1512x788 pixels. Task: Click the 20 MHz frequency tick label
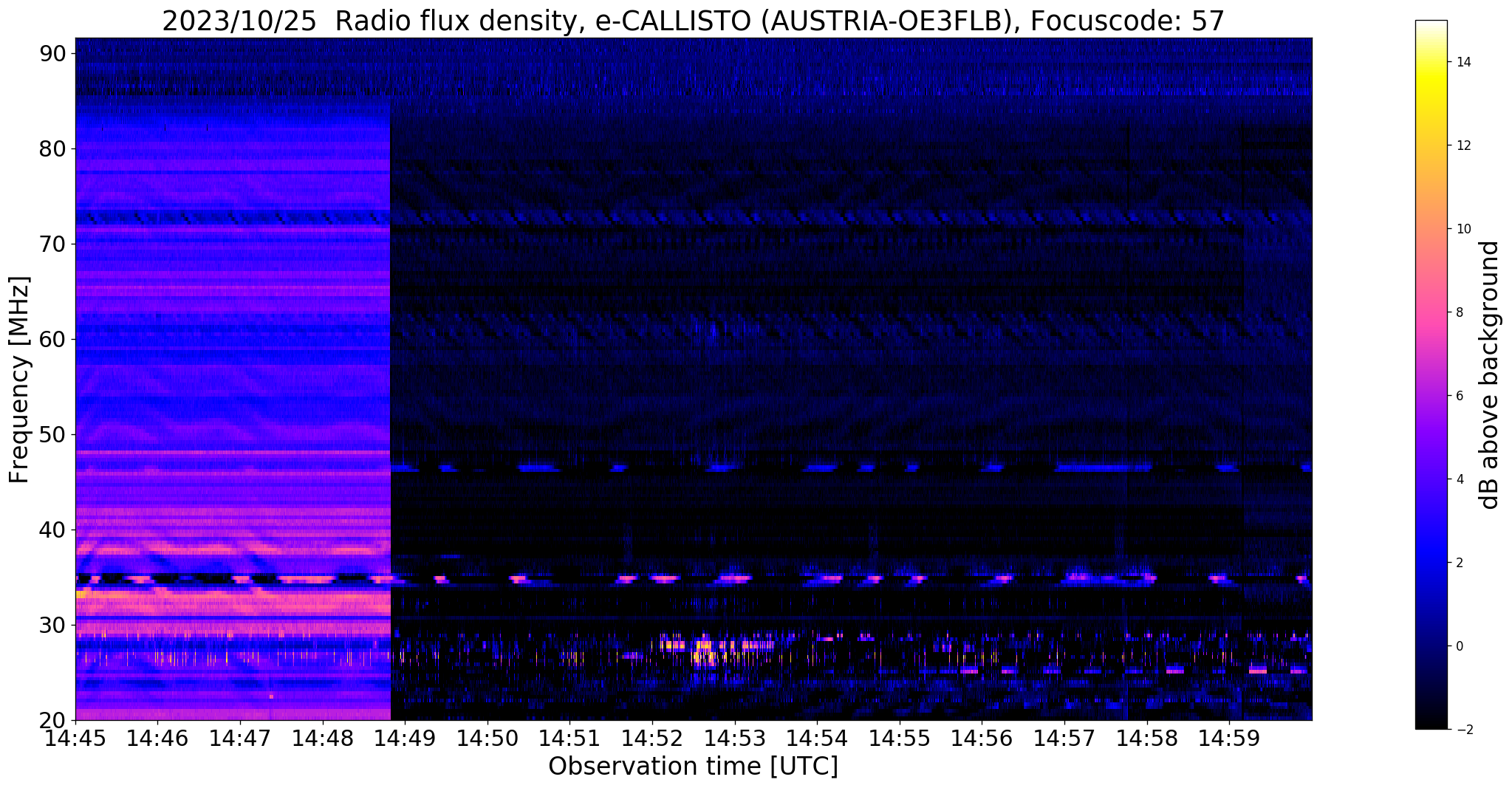point(52,720)
